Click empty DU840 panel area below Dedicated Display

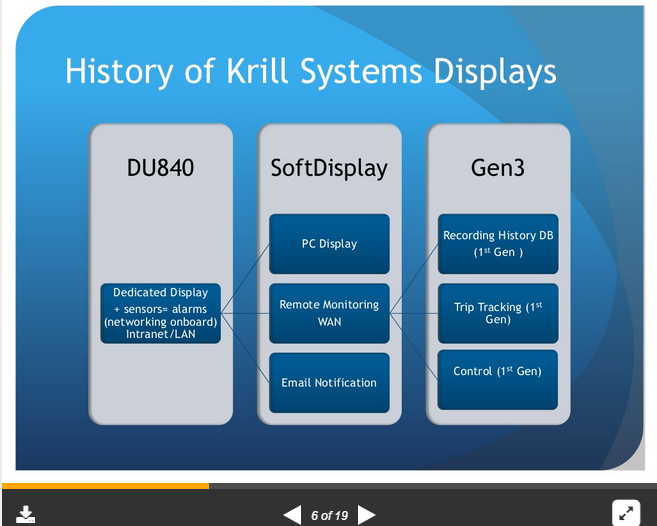click(160, 385)
